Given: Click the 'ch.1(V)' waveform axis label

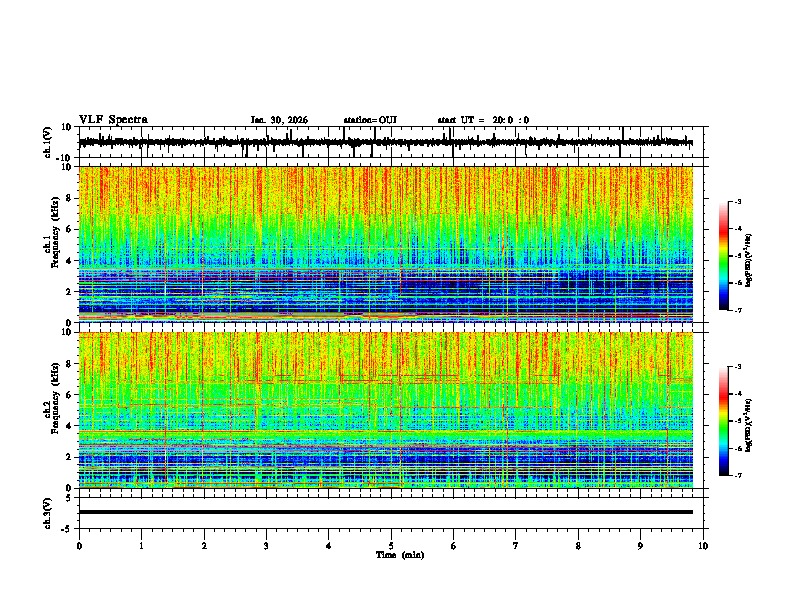Looking at the screenshot, I should pyautogui.click(x=48, y=142).
